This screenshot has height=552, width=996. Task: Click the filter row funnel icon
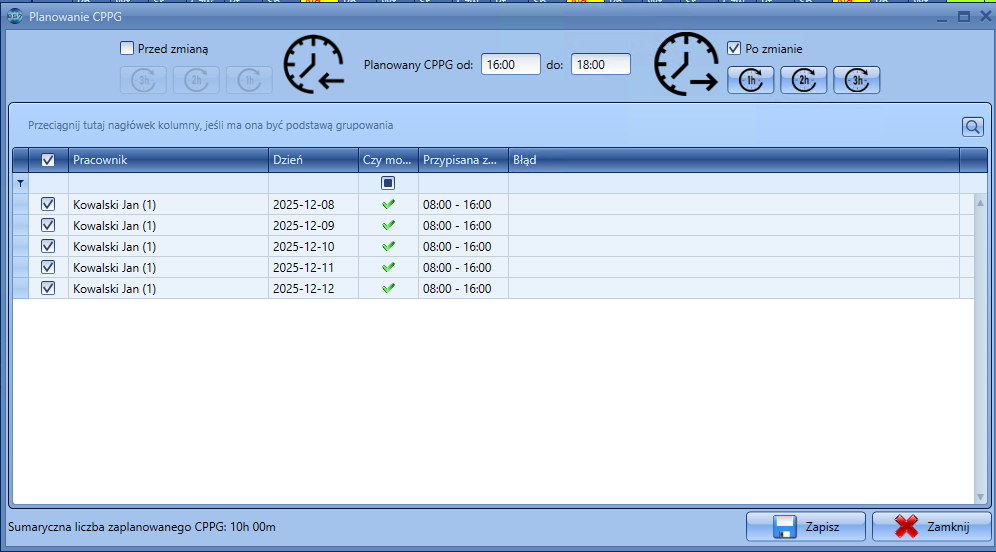tap(21, 184)
